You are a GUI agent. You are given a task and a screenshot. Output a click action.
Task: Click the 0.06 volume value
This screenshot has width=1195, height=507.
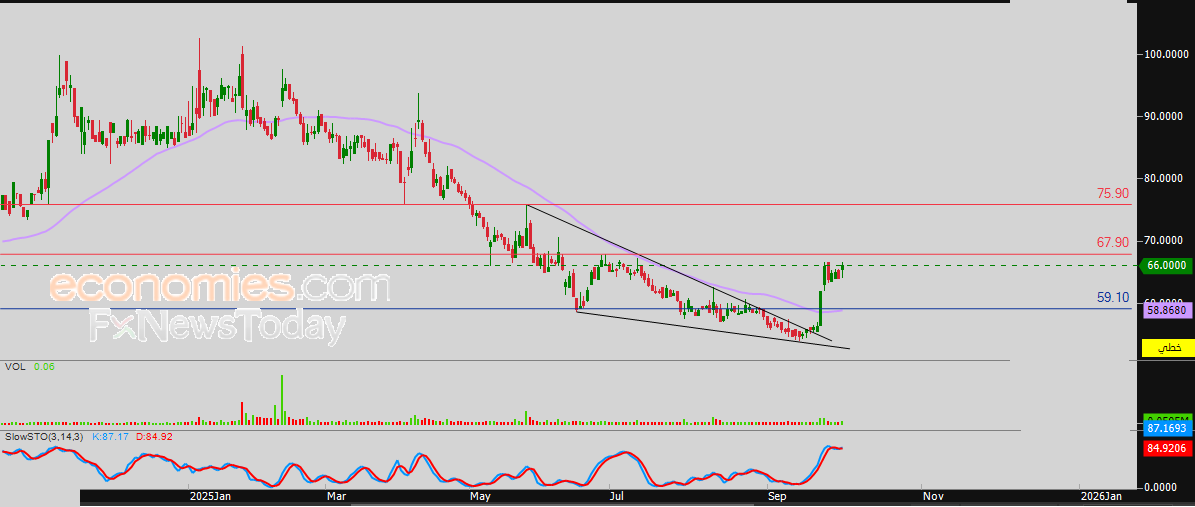coord(44,367)
